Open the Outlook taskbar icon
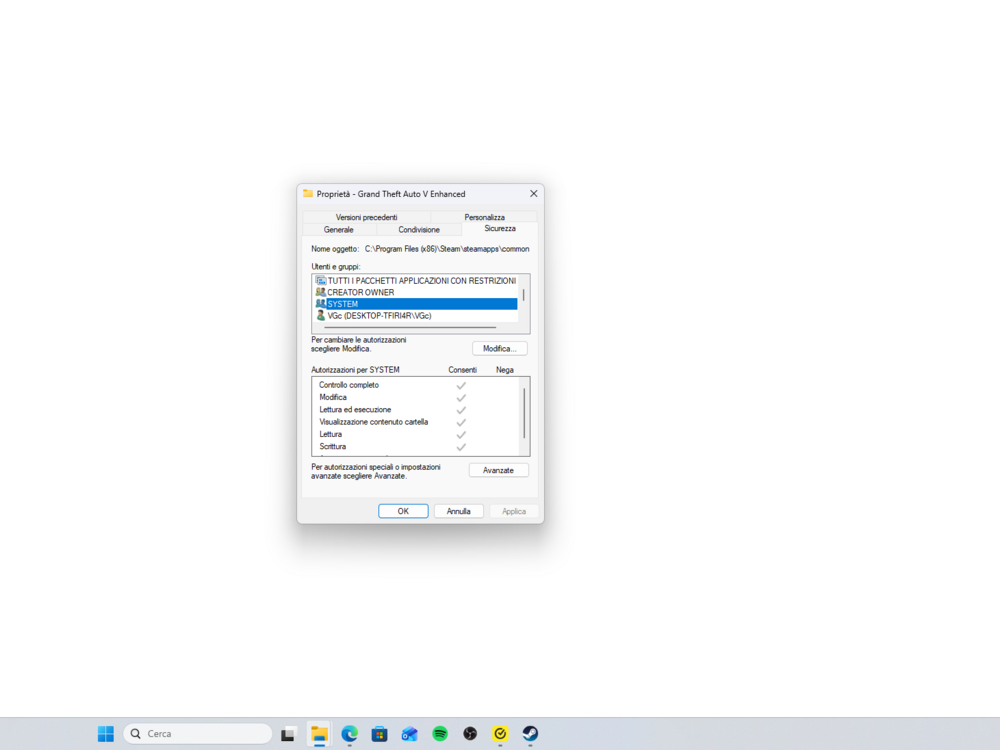This screenshot has width=1000, height=750. pyautogui.click(x=409, y=734)
